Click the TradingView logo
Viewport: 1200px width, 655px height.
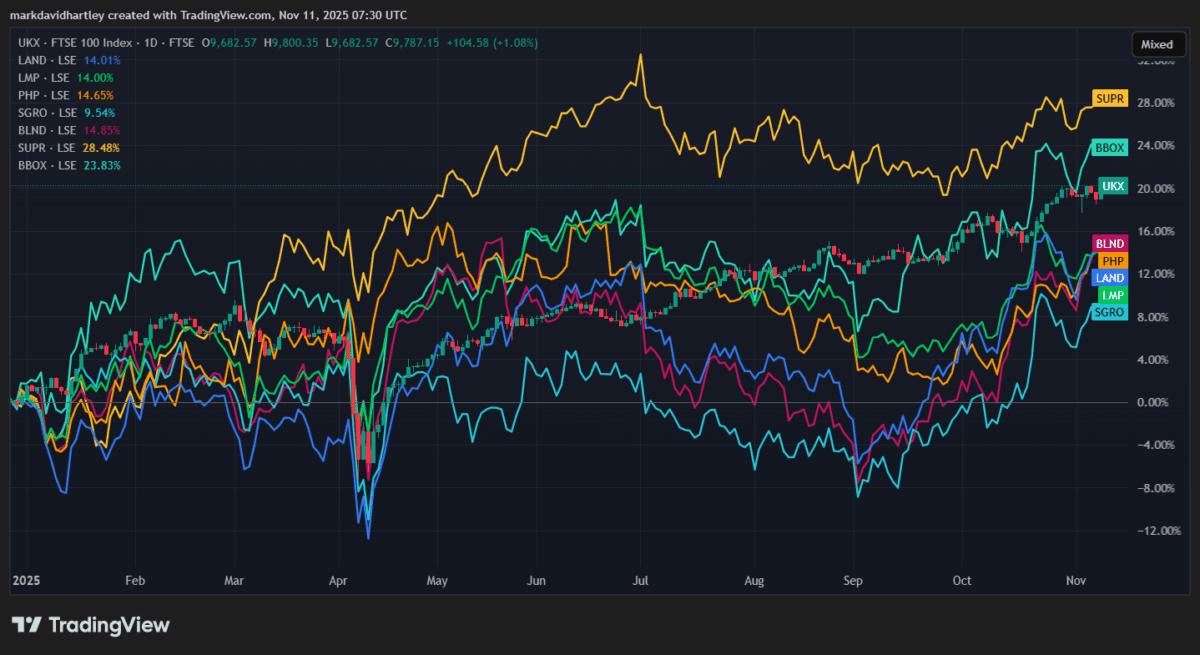tap(90, 624)
